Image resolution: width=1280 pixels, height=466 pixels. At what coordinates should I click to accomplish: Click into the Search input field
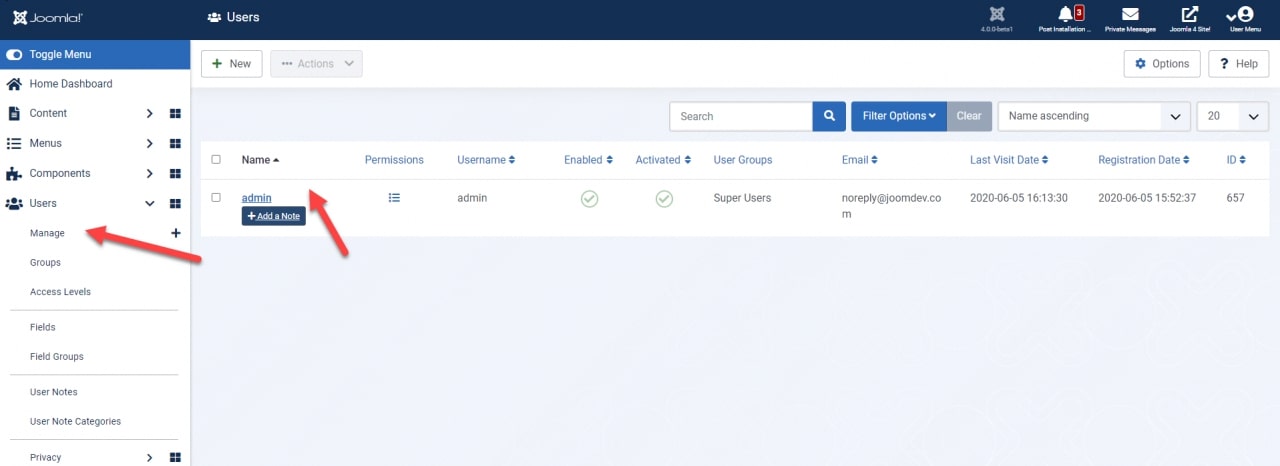(x=741, y=116)
